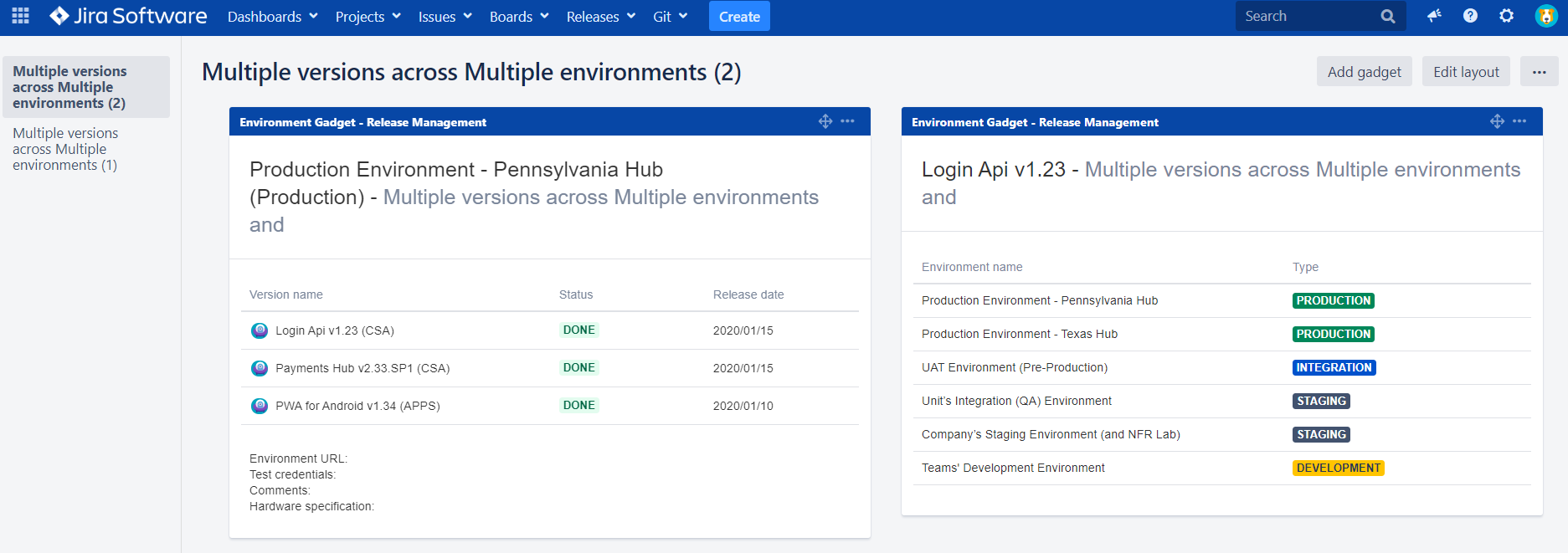
Task: Click move handle on right Environment Gadget
Action: coord(1498,121)
